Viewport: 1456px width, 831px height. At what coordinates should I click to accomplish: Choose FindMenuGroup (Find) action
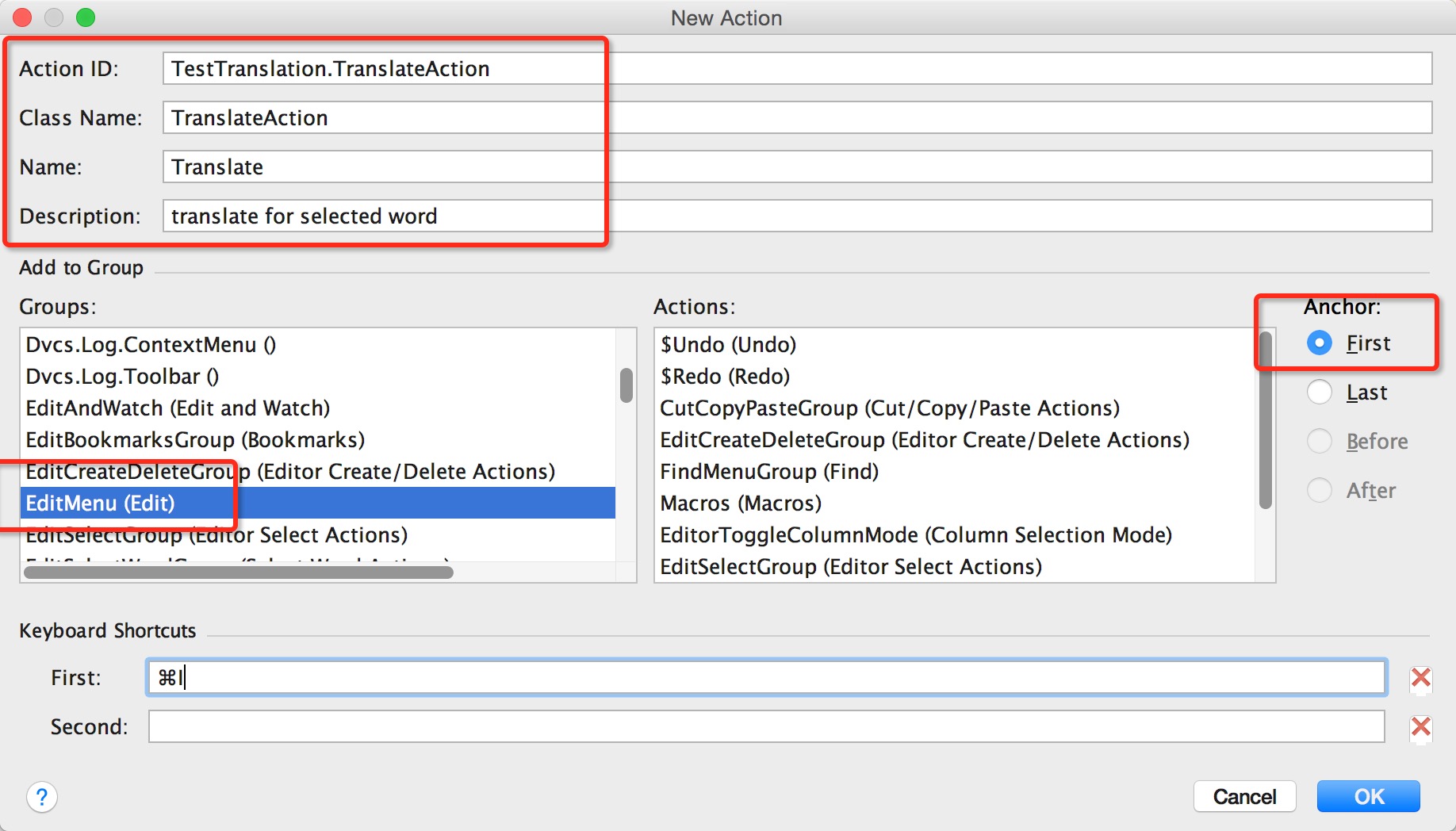(769, 472)
